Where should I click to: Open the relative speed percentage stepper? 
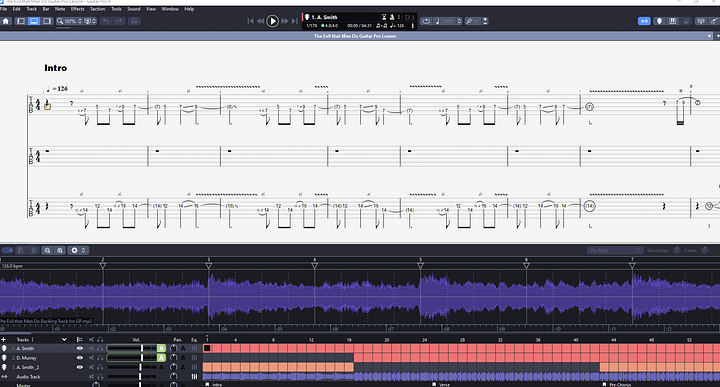click(459, 21)
